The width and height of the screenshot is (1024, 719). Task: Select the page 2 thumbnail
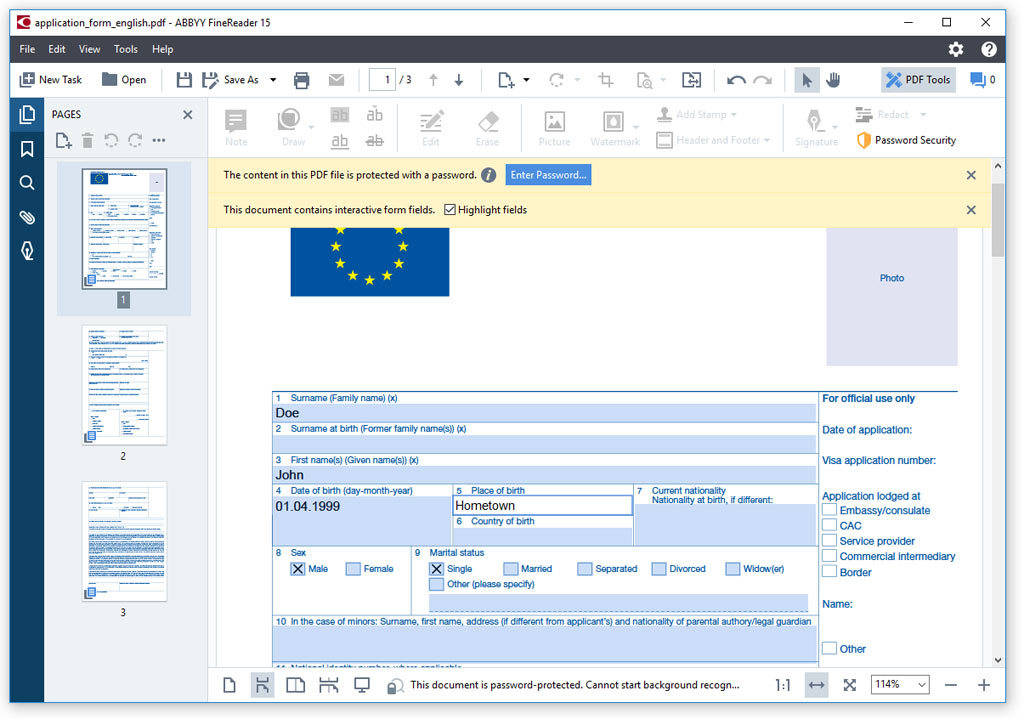[x=124, y=385]
